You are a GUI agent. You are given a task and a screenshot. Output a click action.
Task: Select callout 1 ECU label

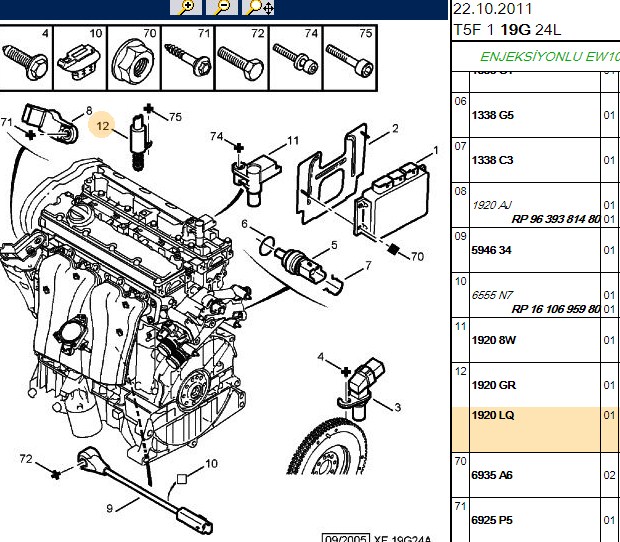tap(436, 150)
